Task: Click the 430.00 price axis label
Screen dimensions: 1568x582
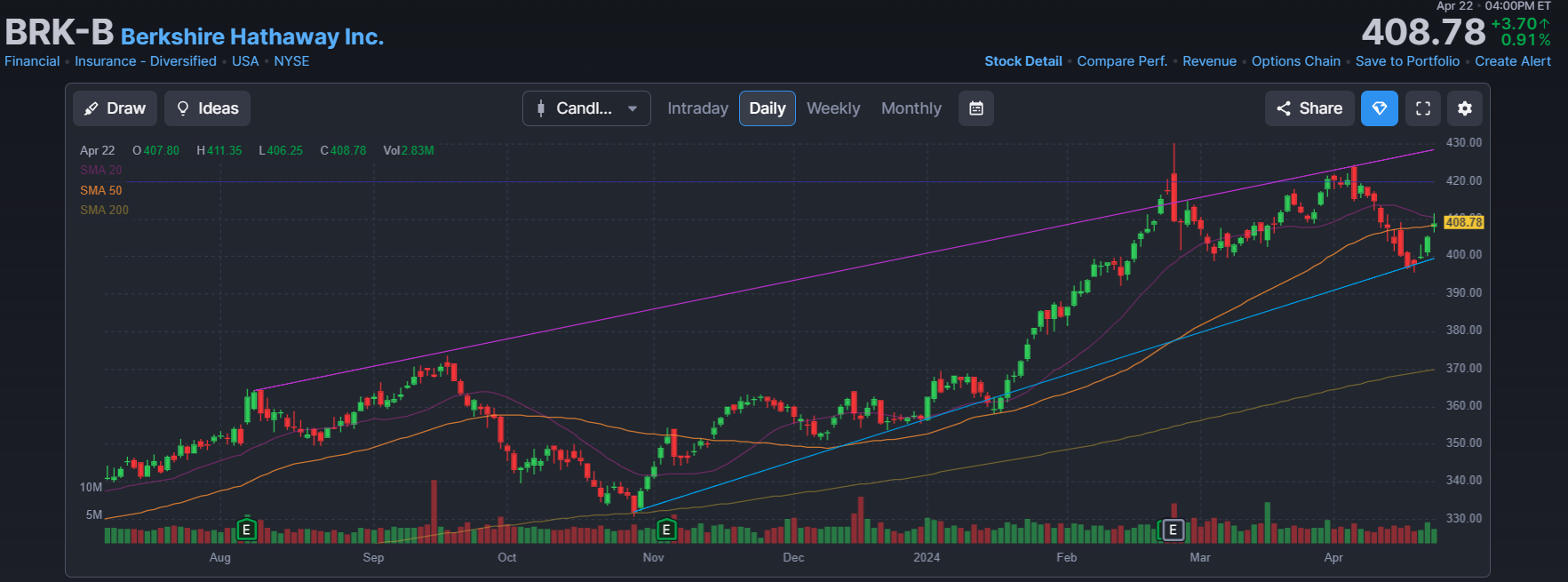Action: pos(1463,142)
